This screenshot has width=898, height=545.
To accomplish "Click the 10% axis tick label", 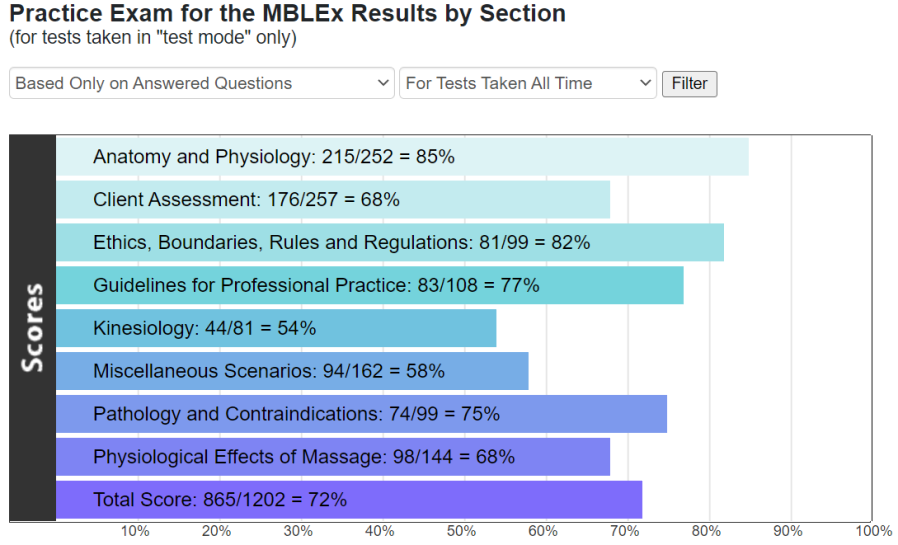I will point(135,531).
